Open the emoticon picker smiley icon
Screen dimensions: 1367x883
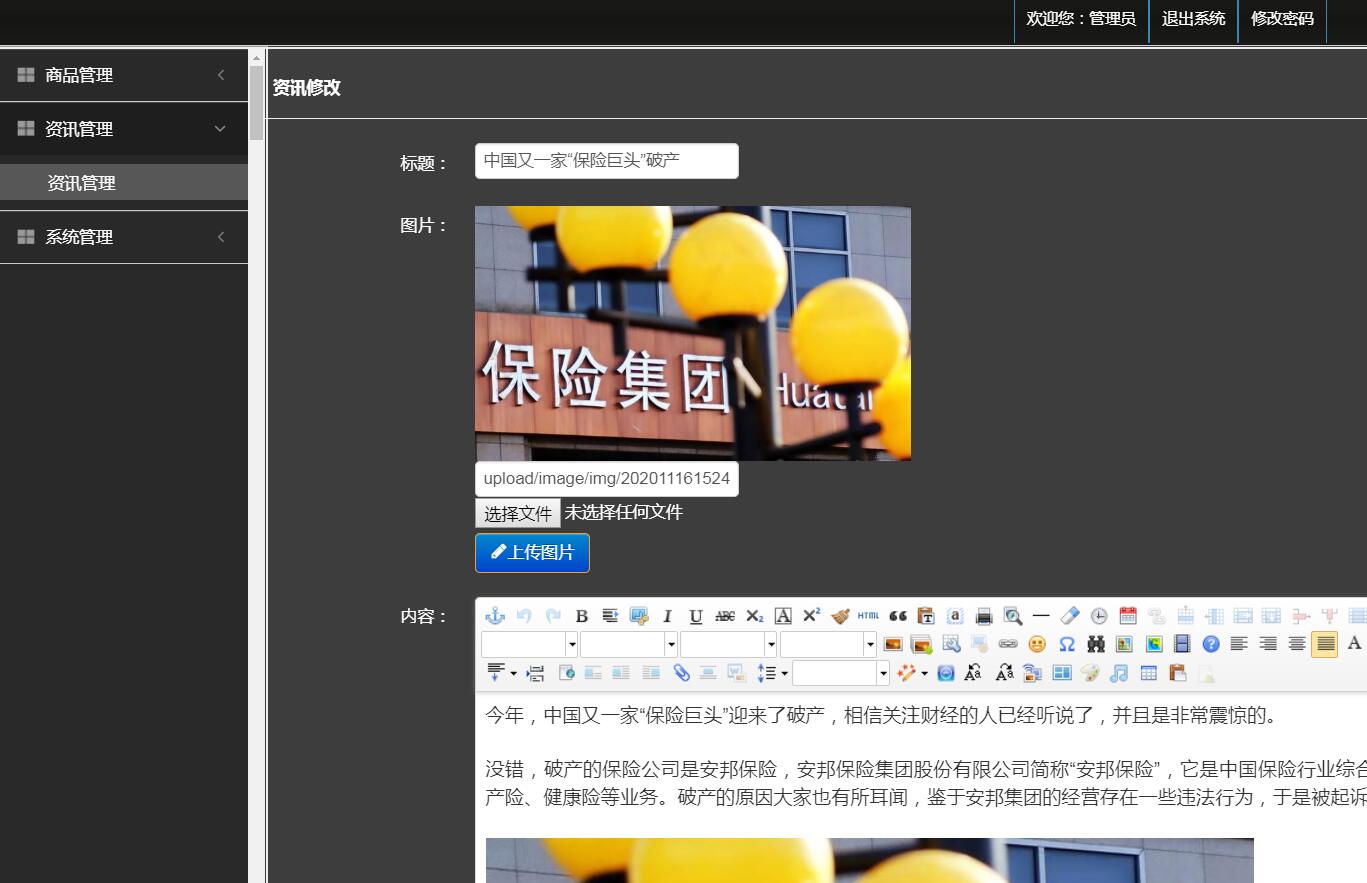pos(1037,644)
